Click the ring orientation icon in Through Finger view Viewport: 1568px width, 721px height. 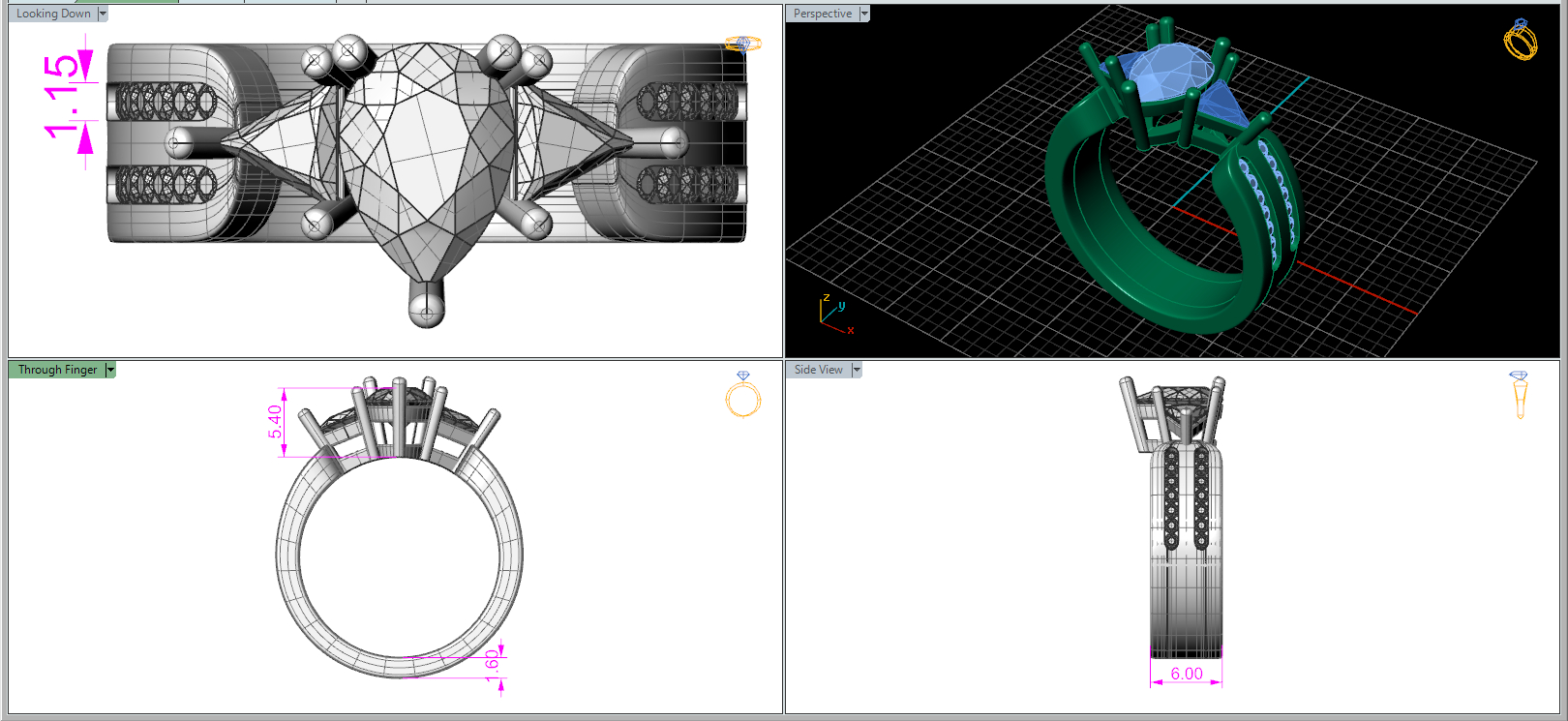[x=743, y=394]
